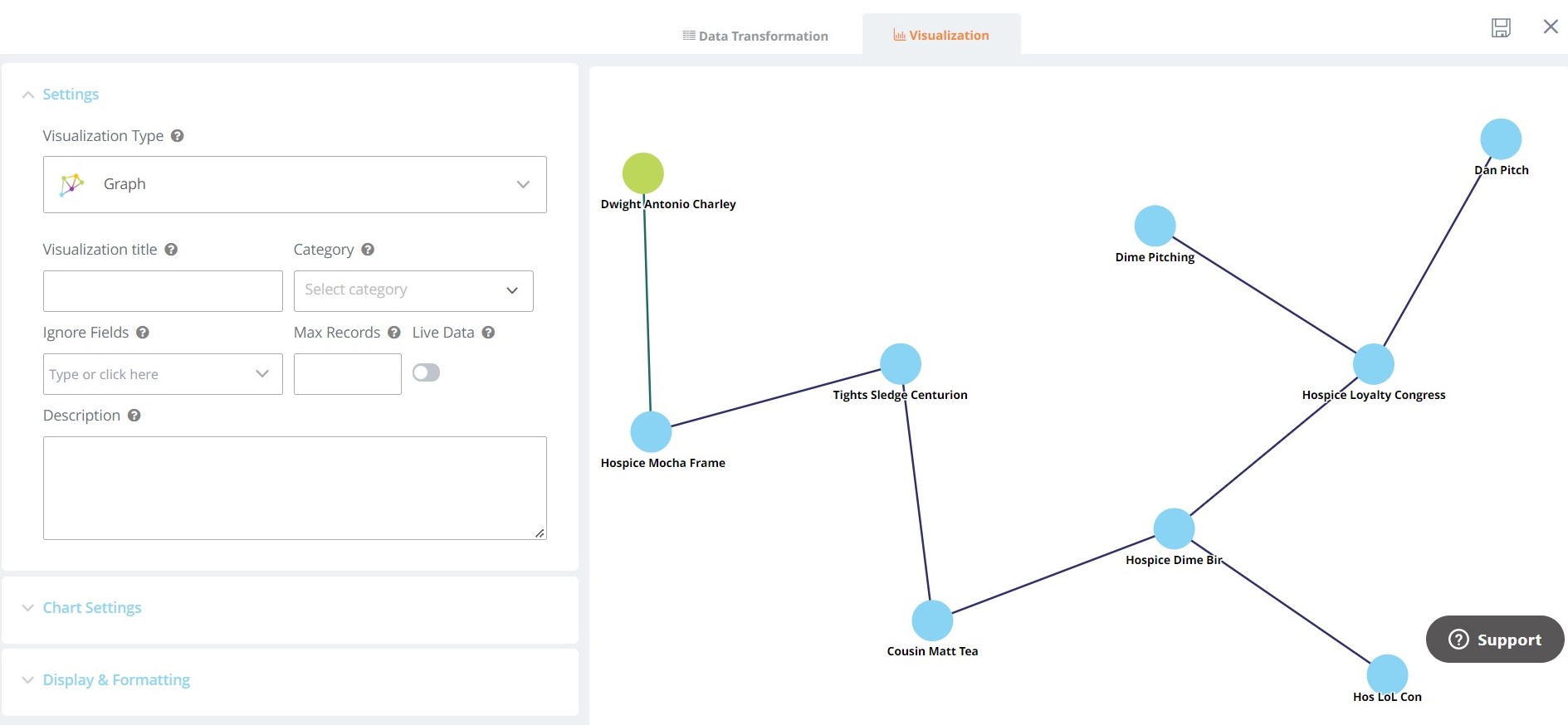Click the Live Data help icon
This screenshot has height=725, width=1568.
click(488, 333)
